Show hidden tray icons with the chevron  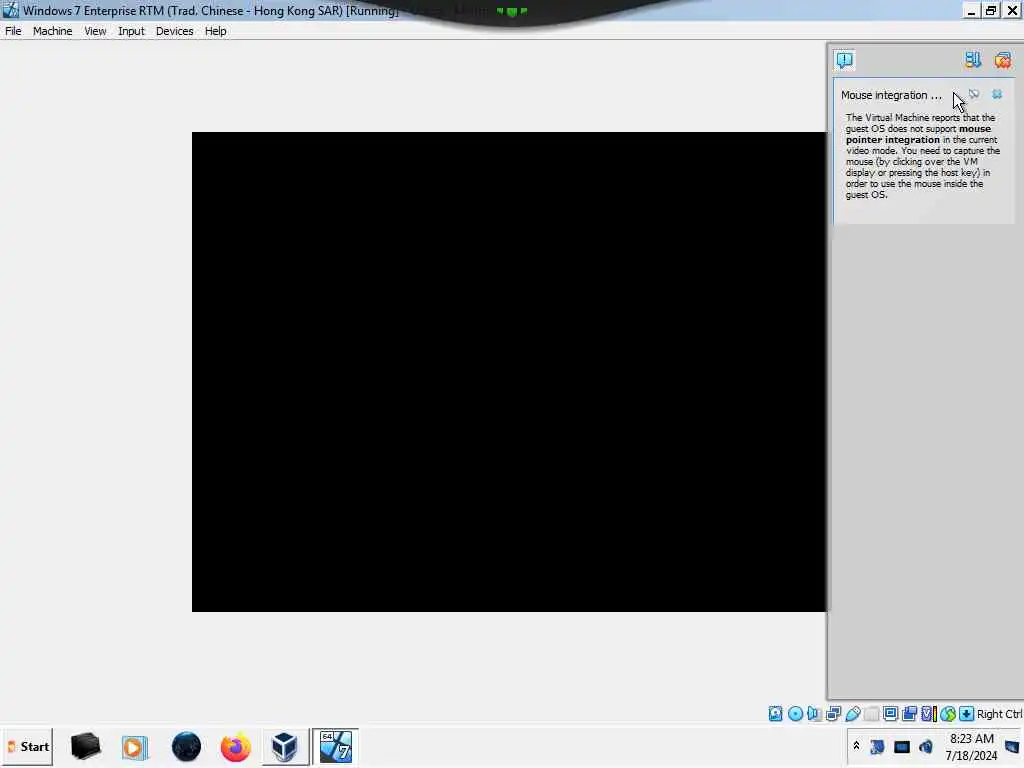pos(856,746)
